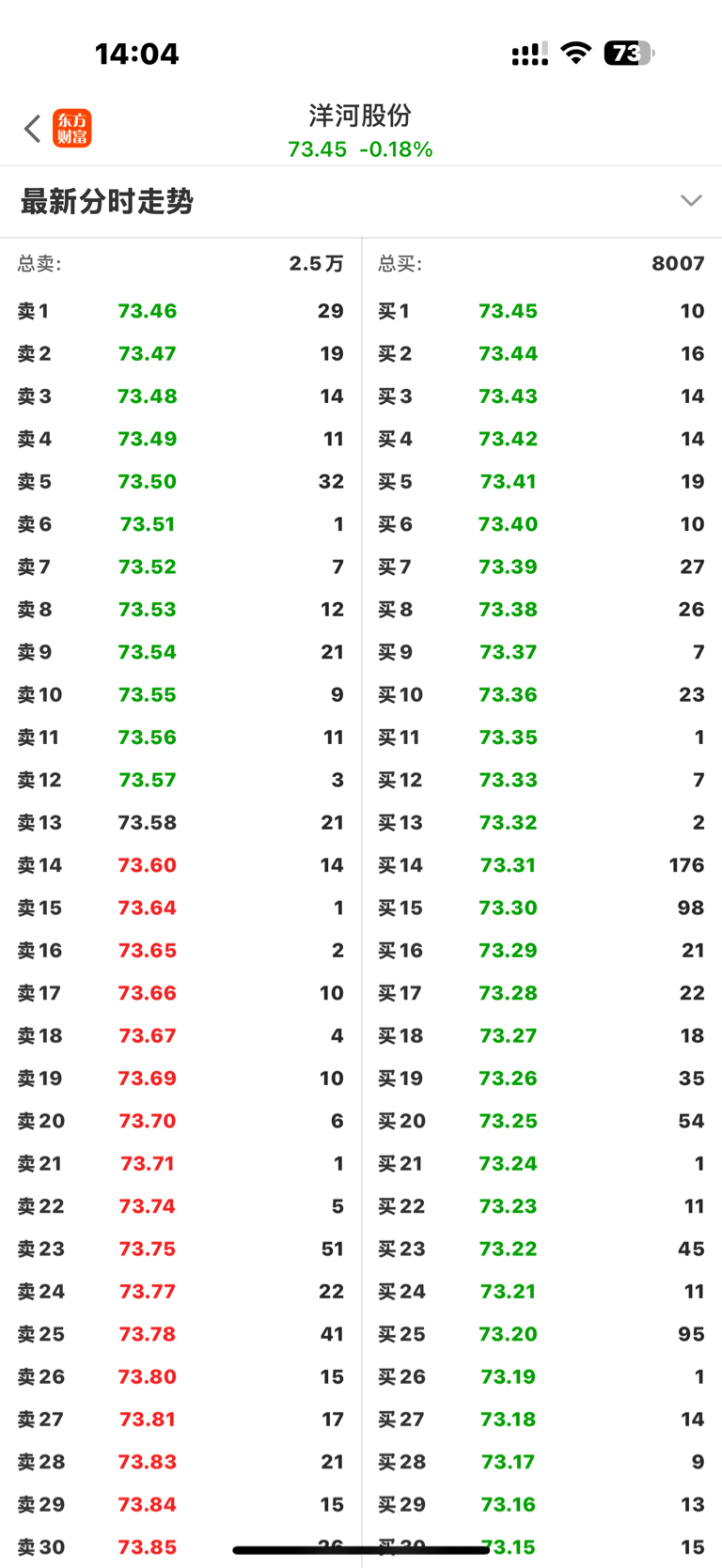722x1568 pixels.
Task: Tap the 买20 volume 54
Action: (x=691, y=1121)
